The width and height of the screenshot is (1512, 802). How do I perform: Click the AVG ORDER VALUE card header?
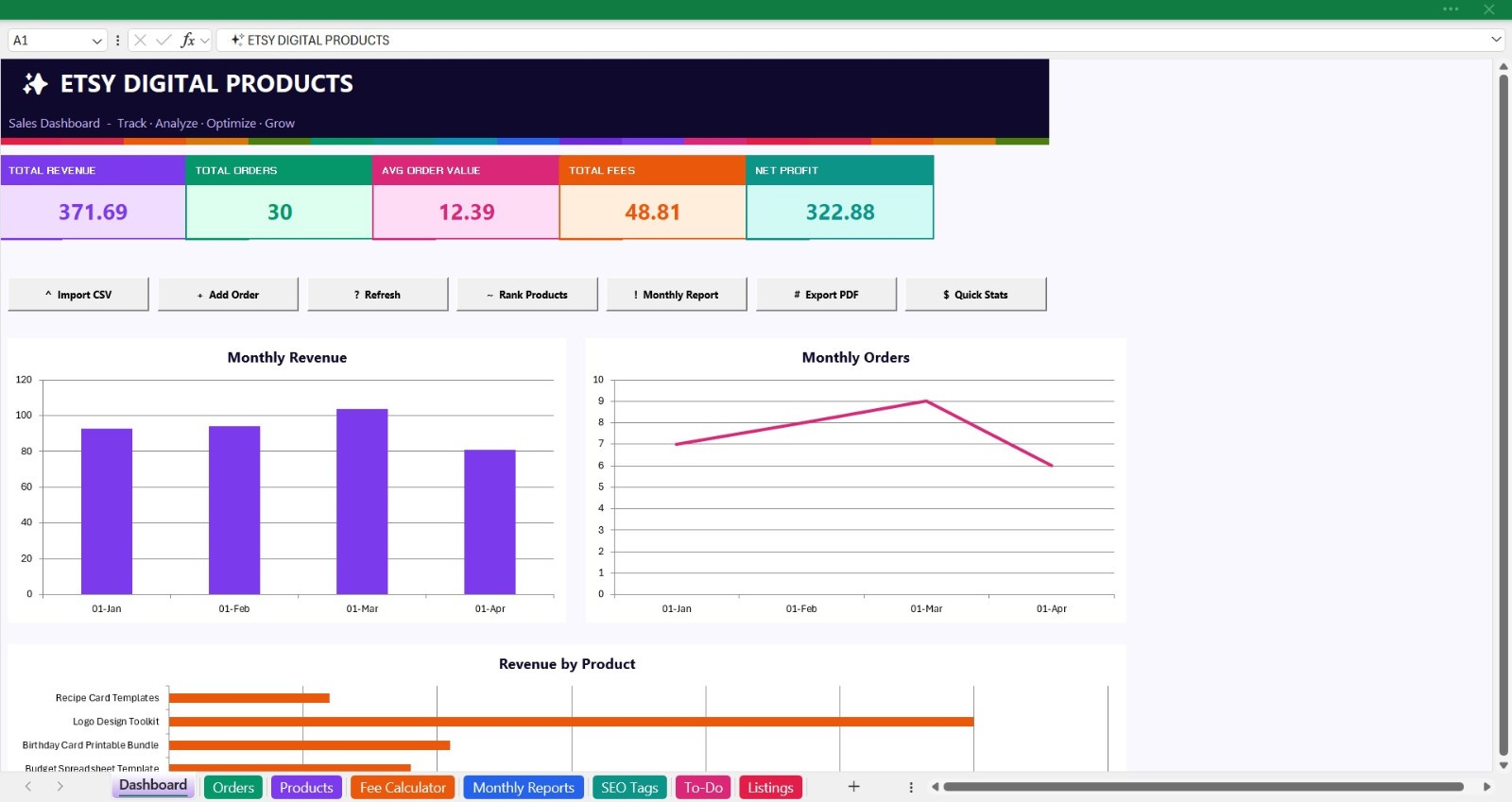point(467,170)
